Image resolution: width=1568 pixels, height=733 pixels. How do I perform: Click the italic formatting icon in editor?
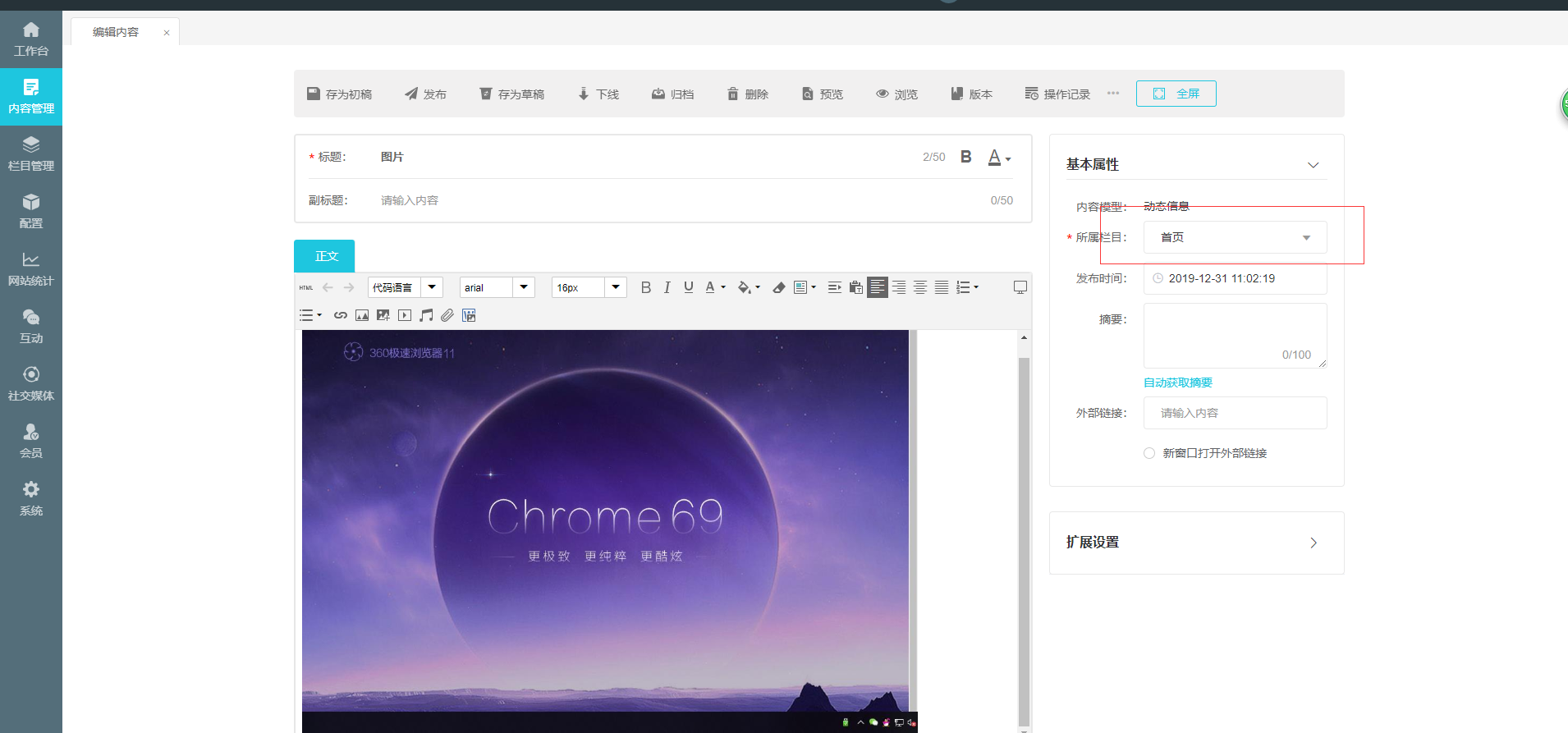pyautogui.click(x=667, y=287)
